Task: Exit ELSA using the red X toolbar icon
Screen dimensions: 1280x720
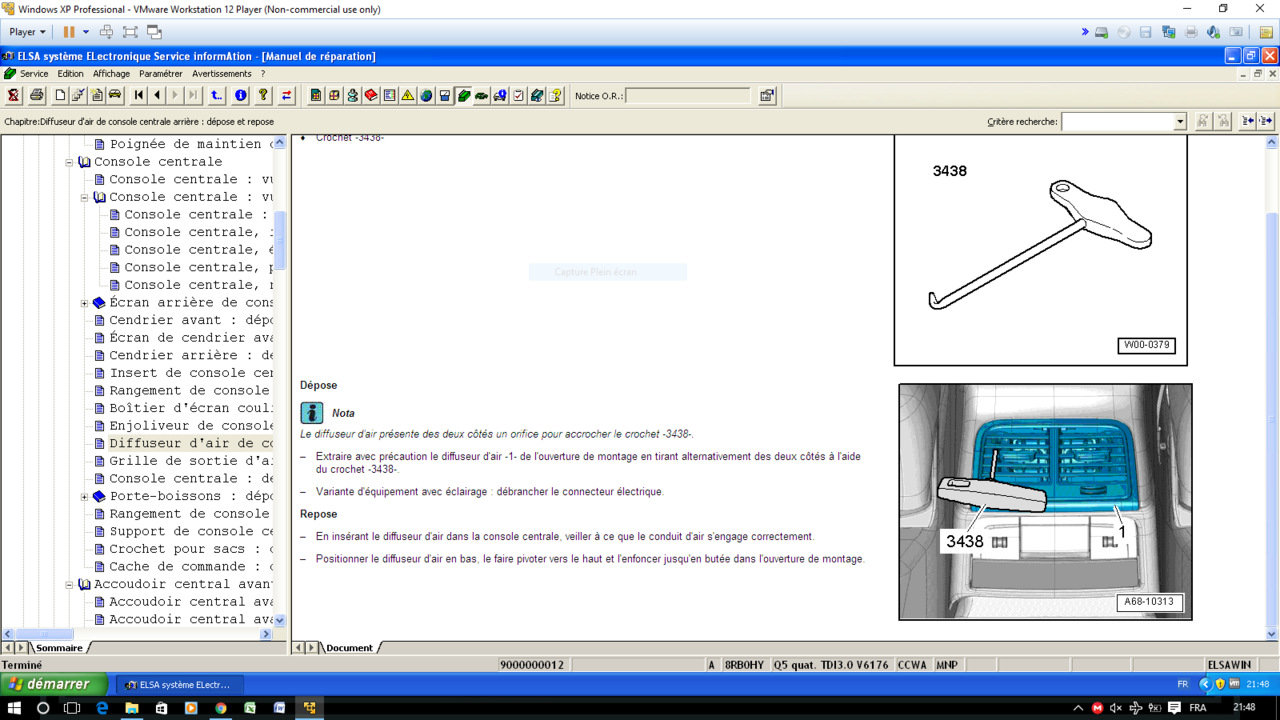Action: [x=13, y=95]
